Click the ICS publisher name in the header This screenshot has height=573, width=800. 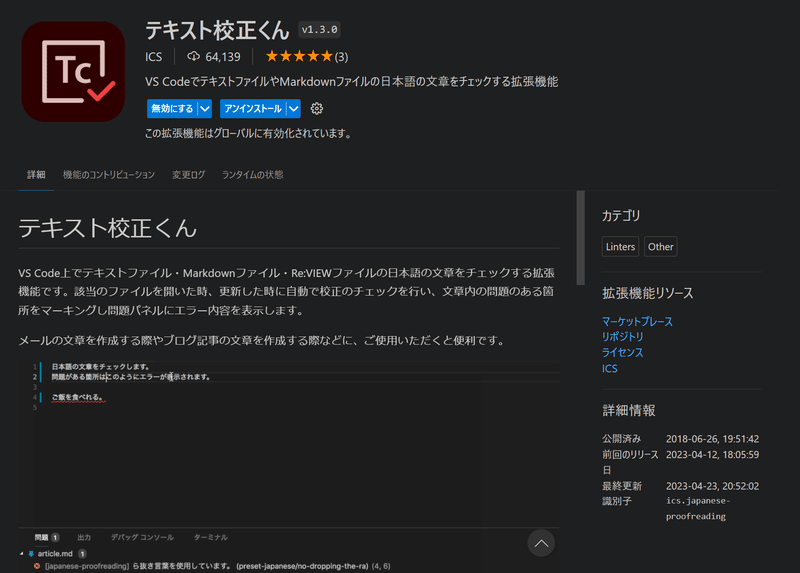(x=154, y=57)
